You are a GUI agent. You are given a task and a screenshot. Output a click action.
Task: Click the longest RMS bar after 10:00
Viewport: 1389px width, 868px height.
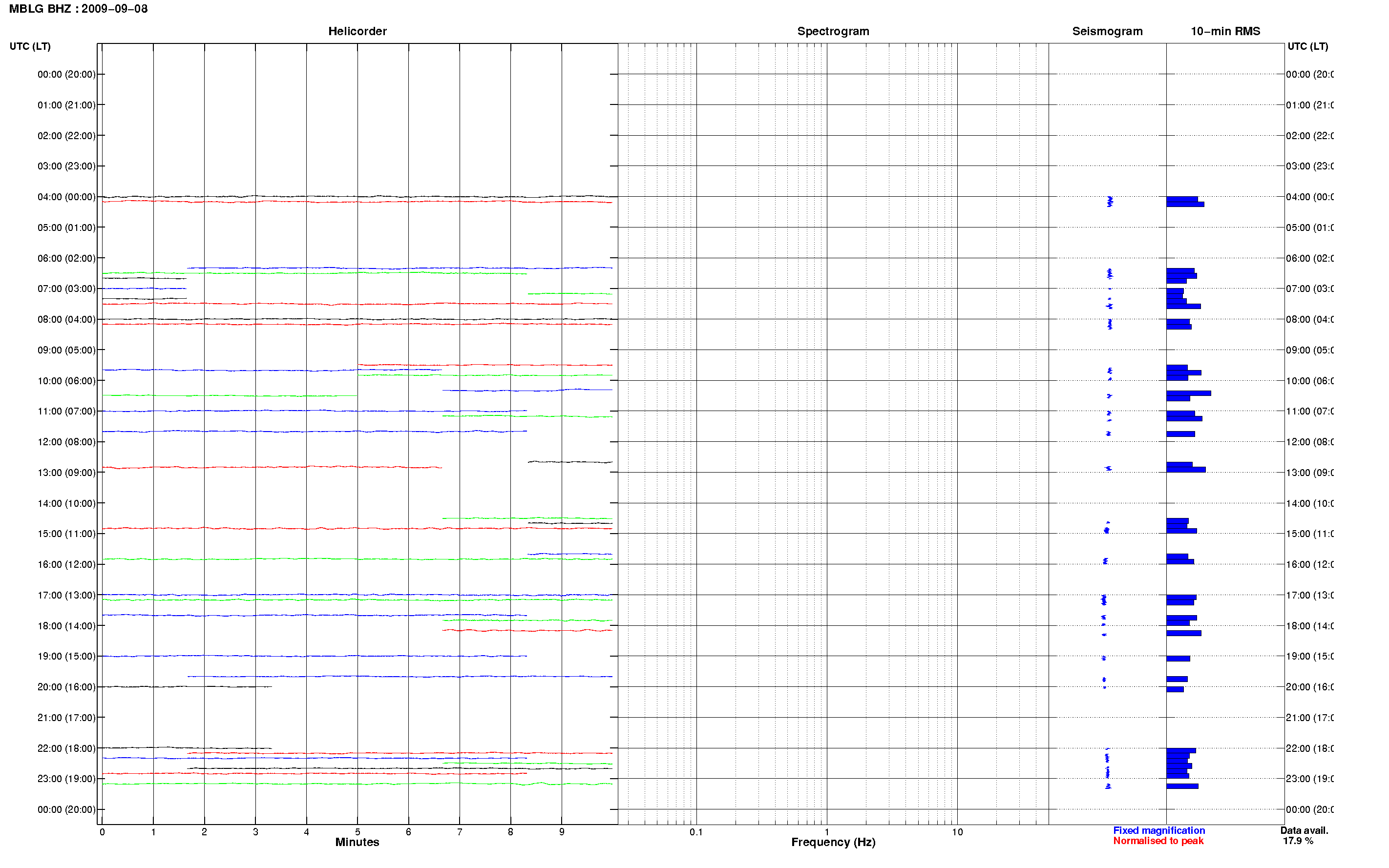[1188, 393]
